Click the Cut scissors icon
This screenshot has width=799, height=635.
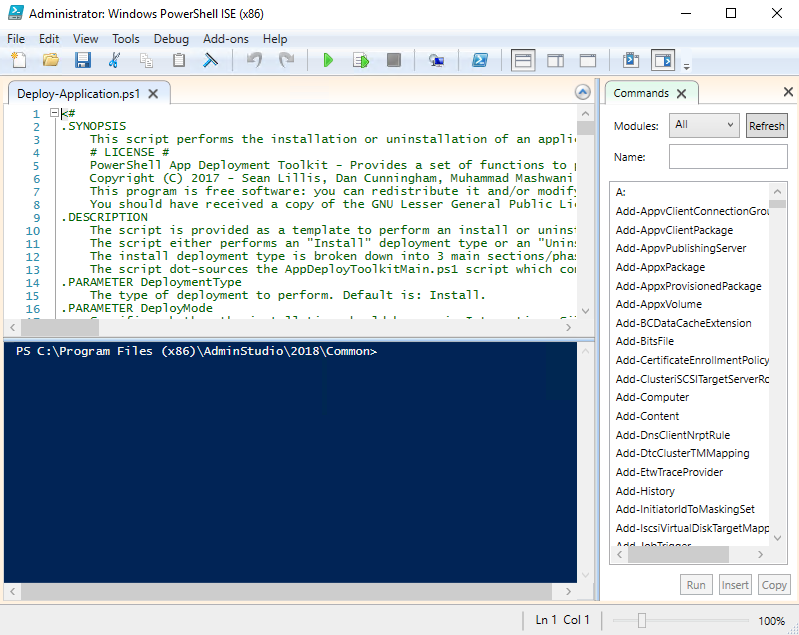click(x=114, y=61)
